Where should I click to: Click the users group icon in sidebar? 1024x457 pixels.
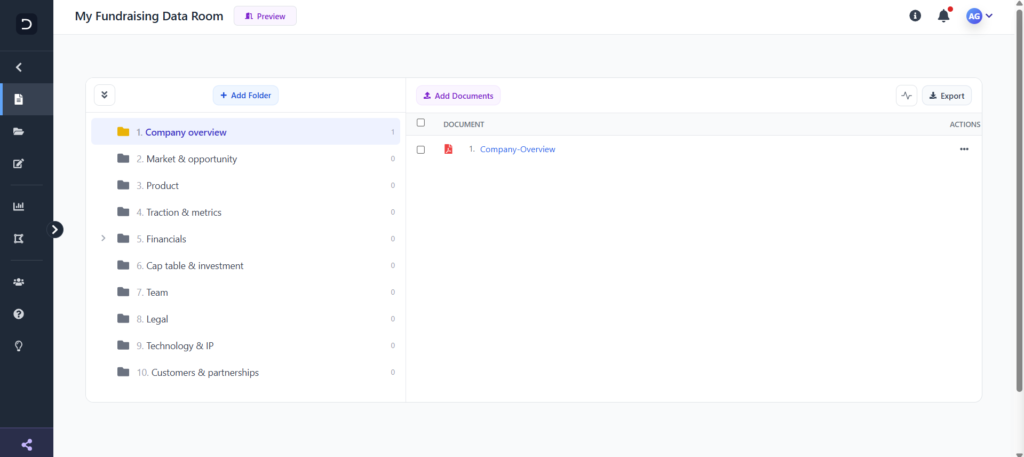tap(18, 282)
